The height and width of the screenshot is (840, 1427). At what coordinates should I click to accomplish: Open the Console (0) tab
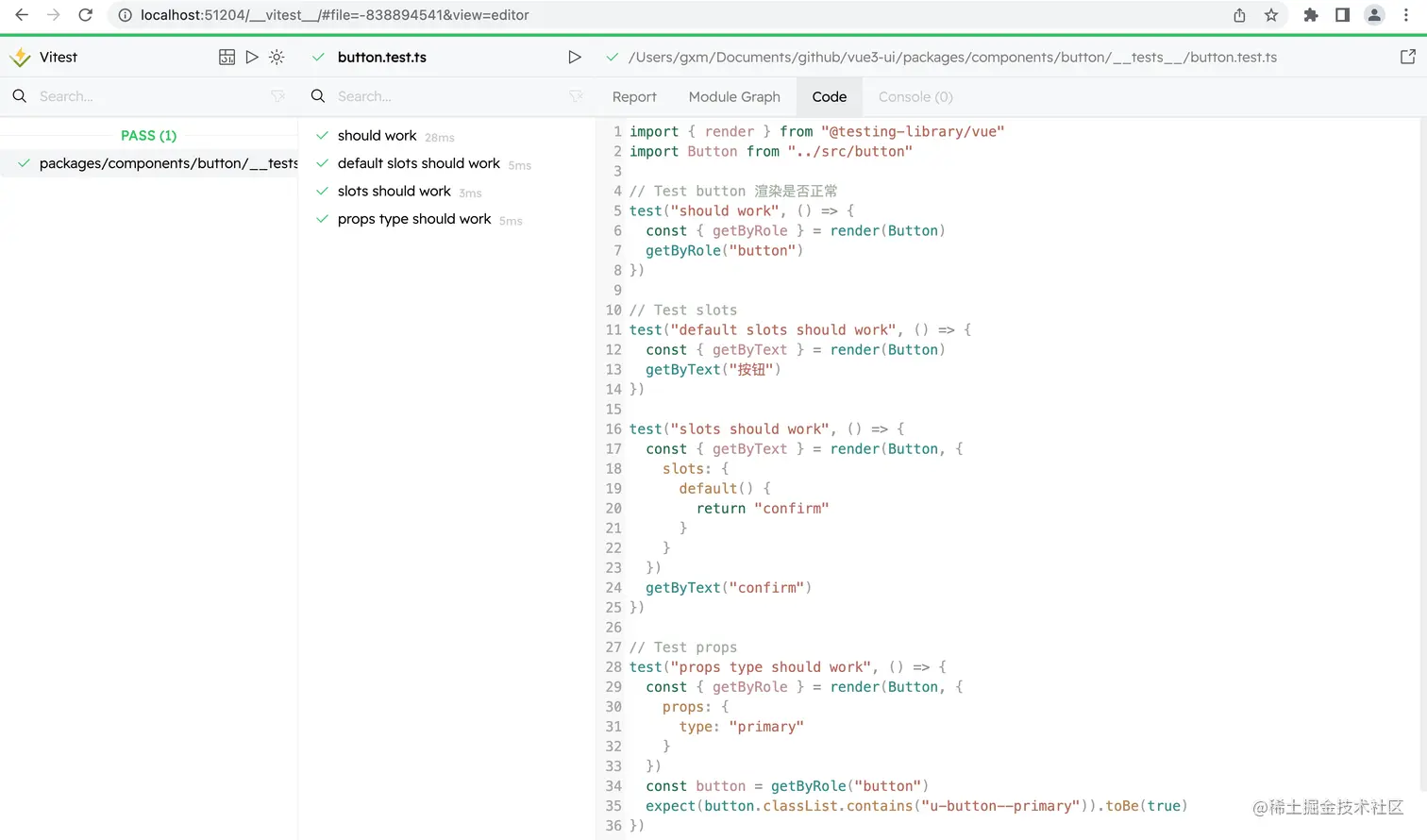(x=915, y=96)
